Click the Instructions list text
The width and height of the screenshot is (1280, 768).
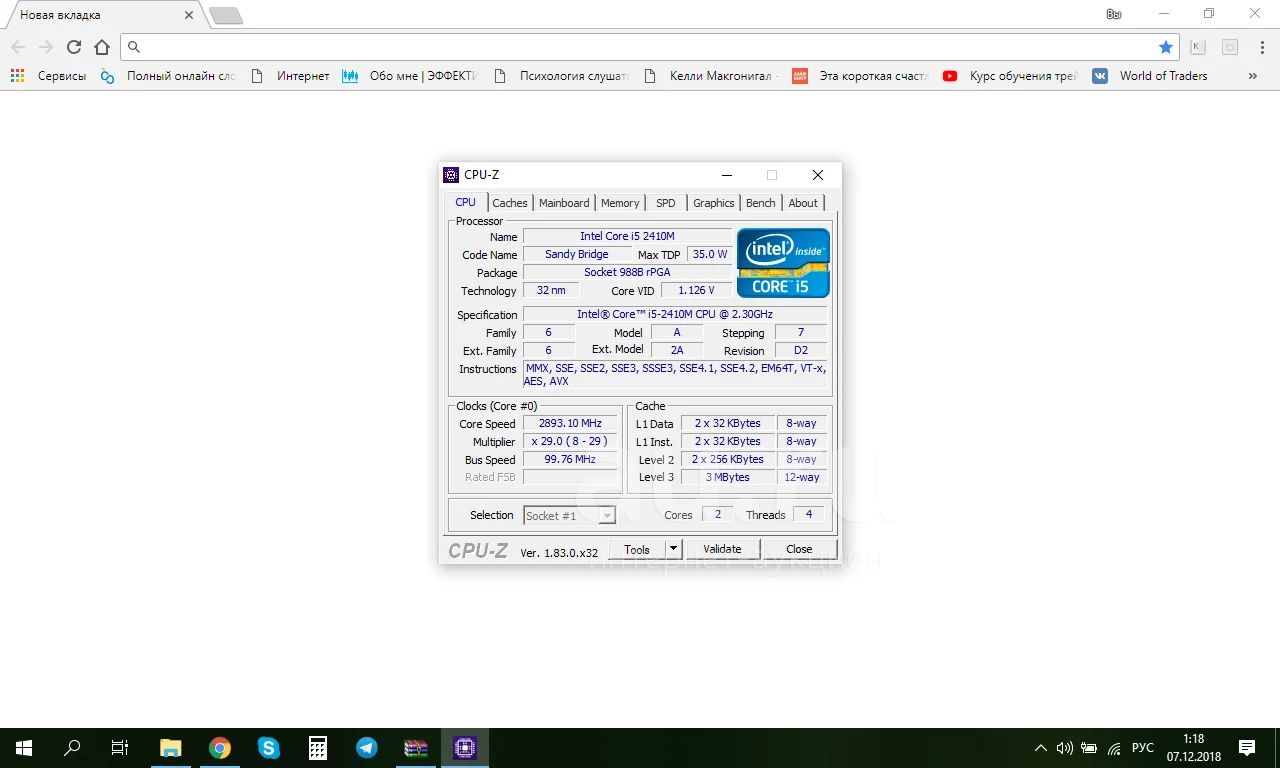point(675,375)
